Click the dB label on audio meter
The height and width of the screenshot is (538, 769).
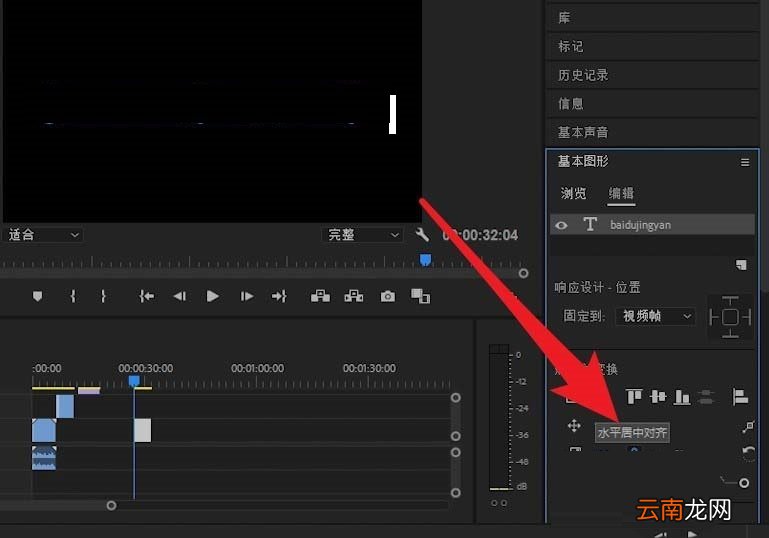(522, 487)
